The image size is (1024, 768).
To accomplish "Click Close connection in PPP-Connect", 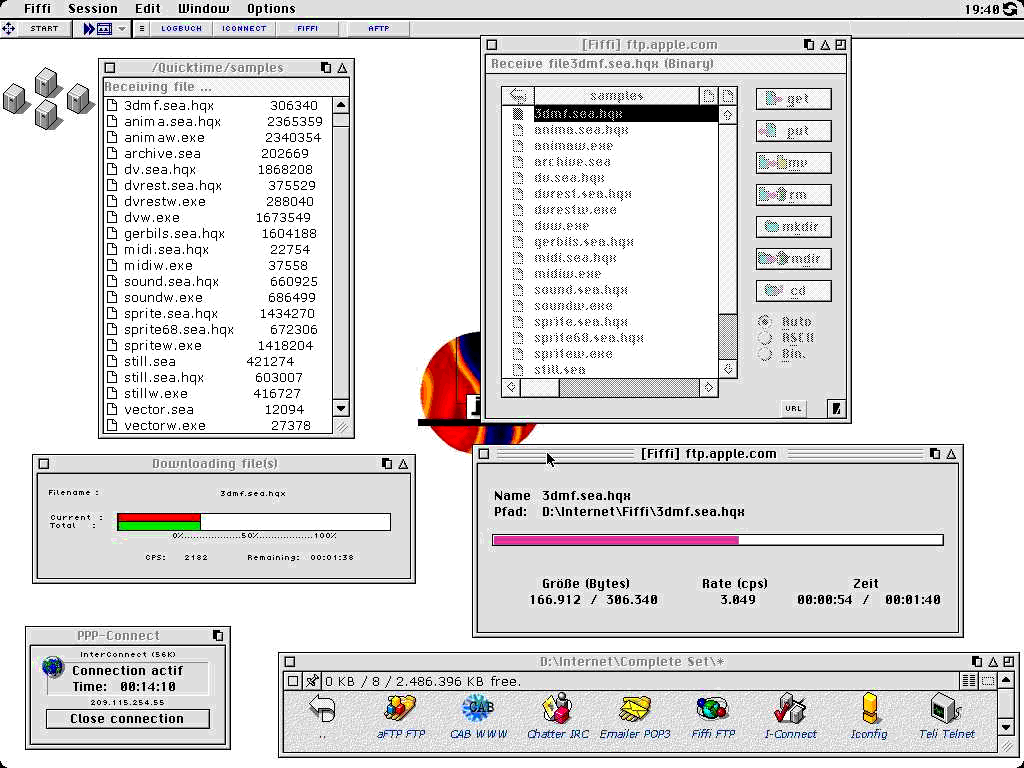I will 127,718.
